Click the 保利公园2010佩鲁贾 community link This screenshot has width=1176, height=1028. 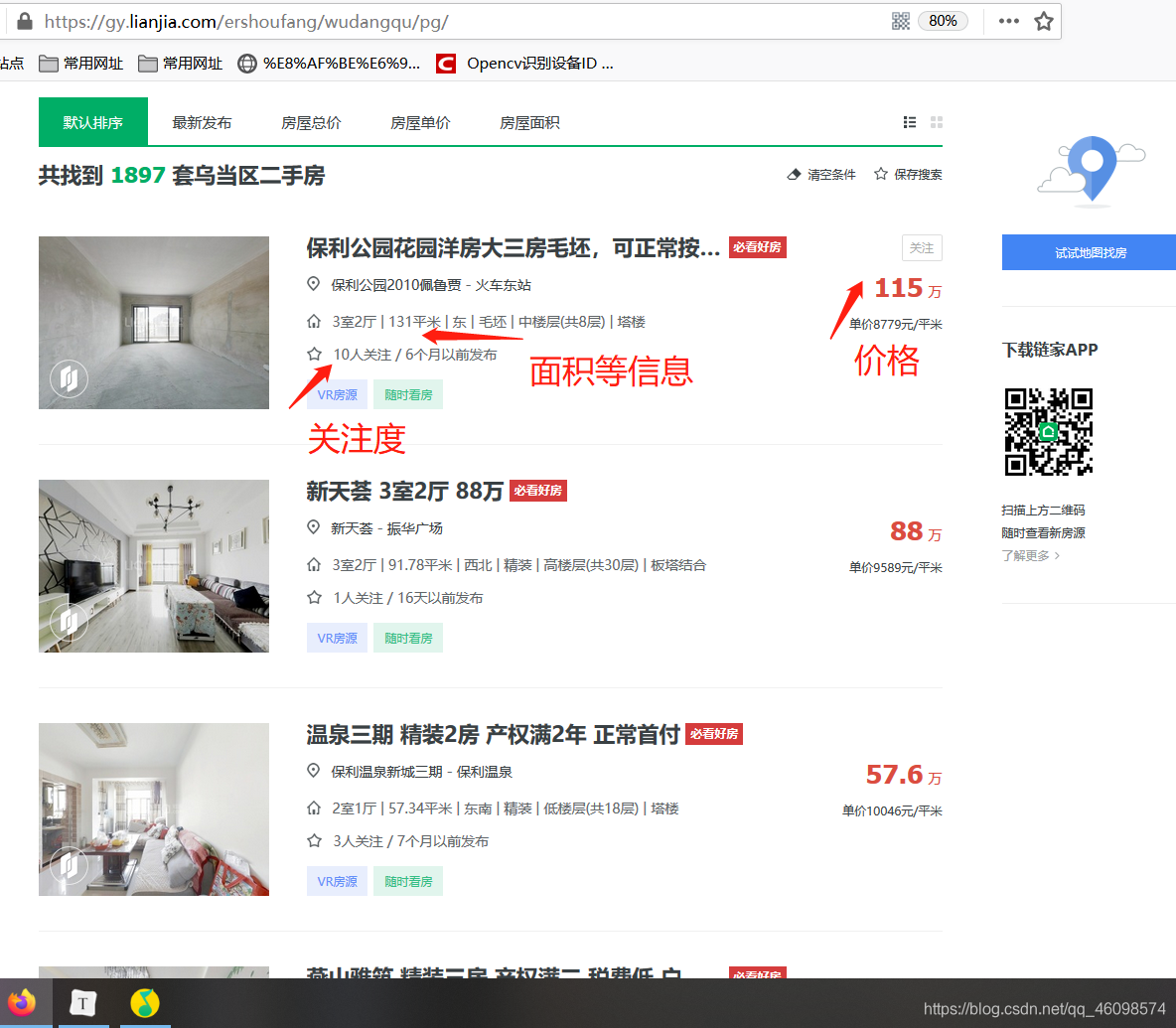coord(396,286)
